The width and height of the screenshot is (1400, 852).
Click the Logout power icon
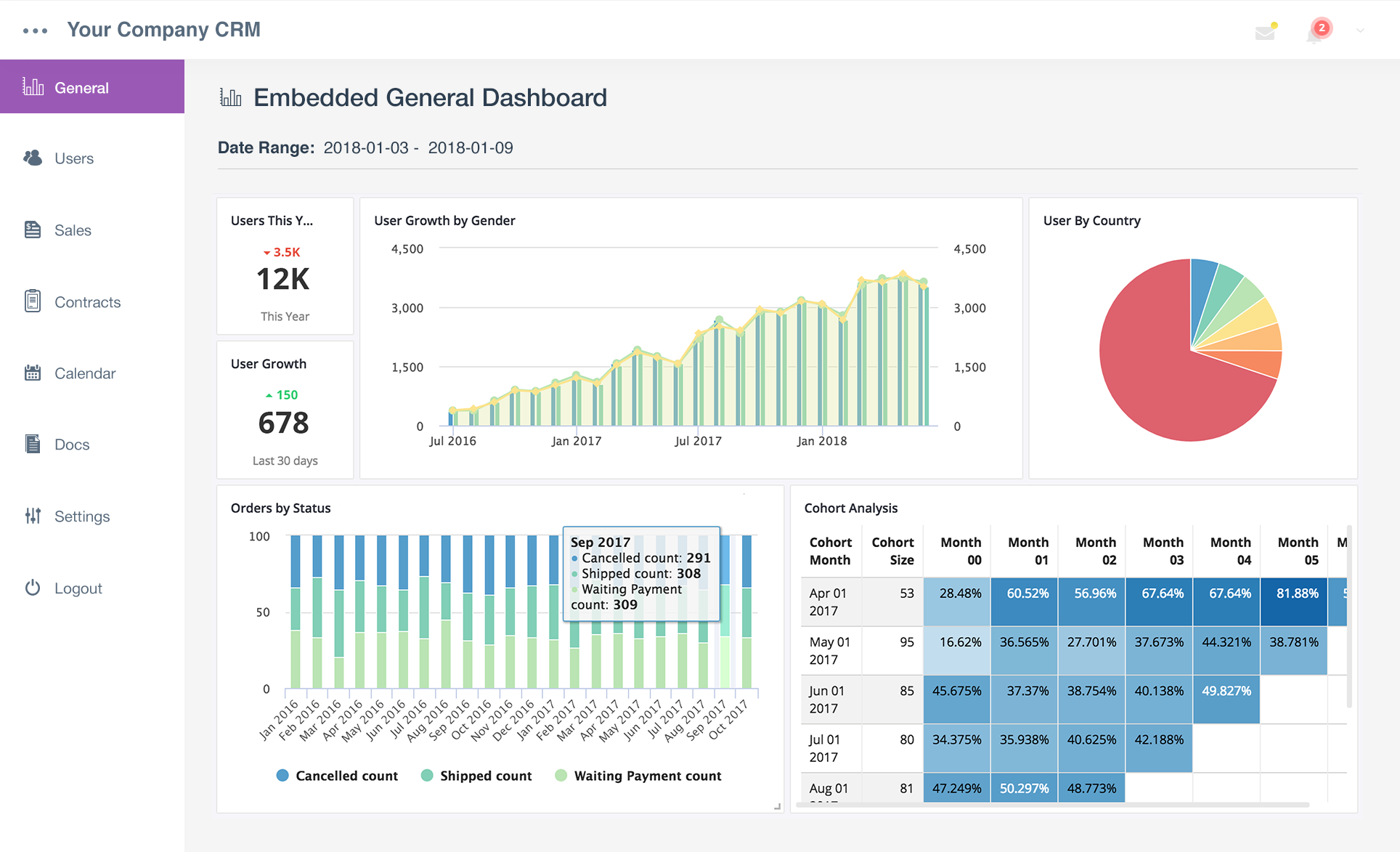coord(32,588)
